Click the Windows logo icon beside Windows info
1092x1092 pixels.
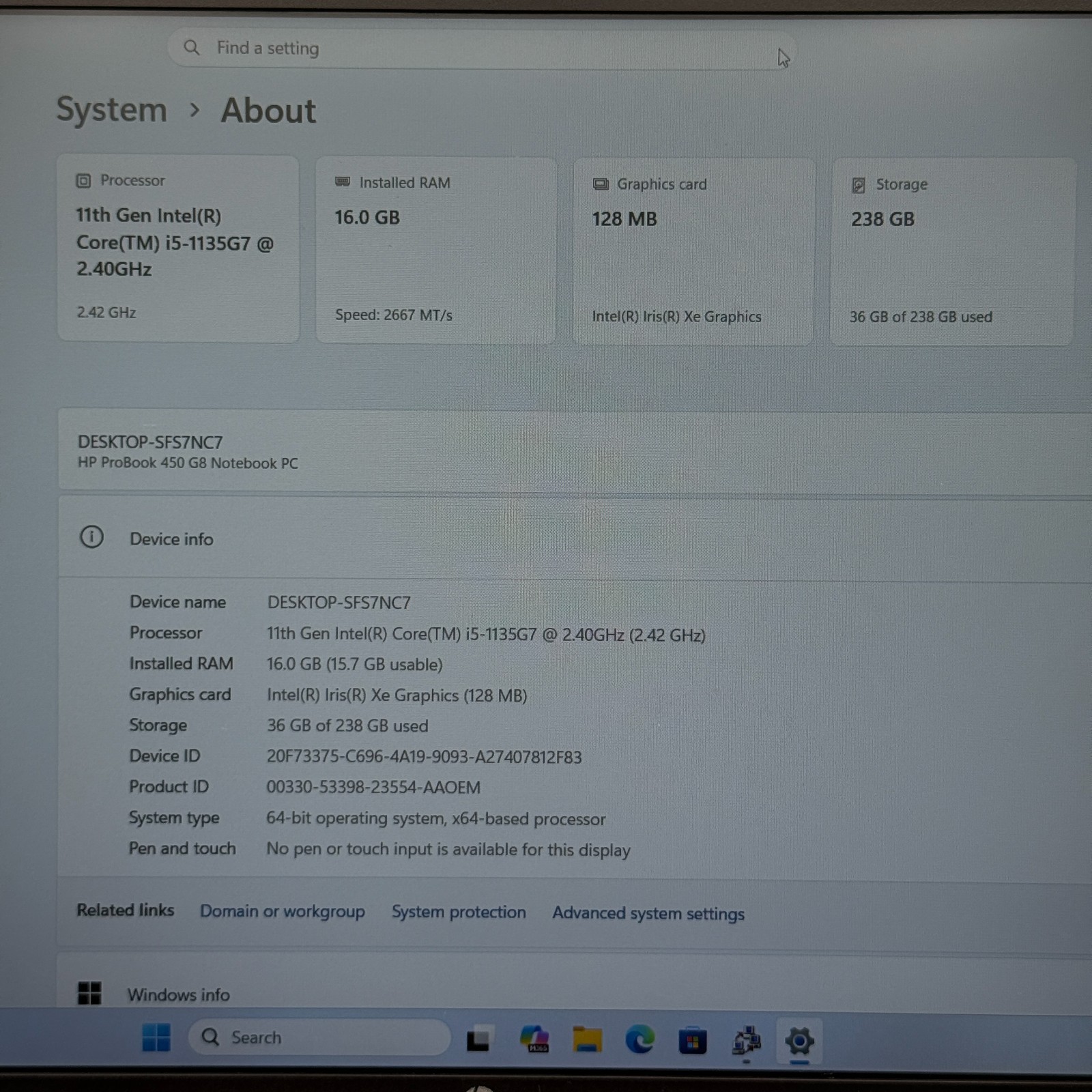click(89, 993)
